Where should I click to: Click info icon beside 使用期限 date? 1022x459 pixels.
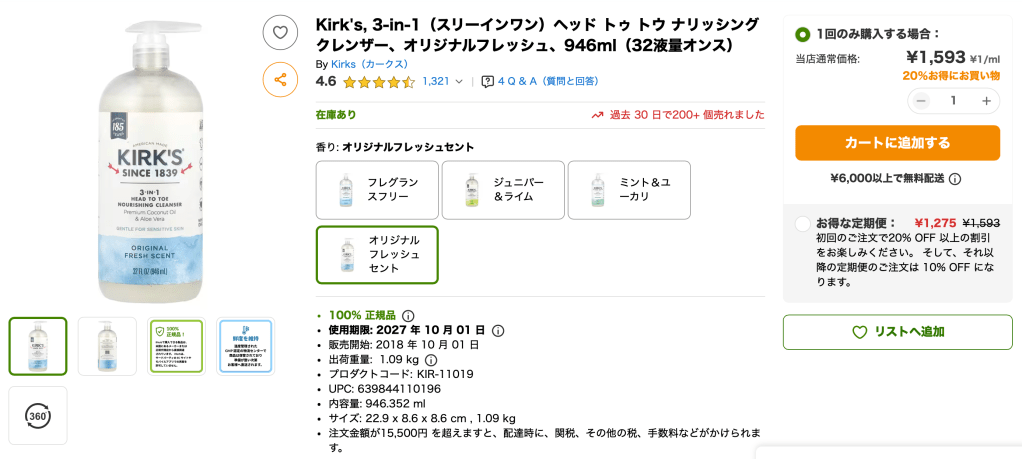(498, 331)
